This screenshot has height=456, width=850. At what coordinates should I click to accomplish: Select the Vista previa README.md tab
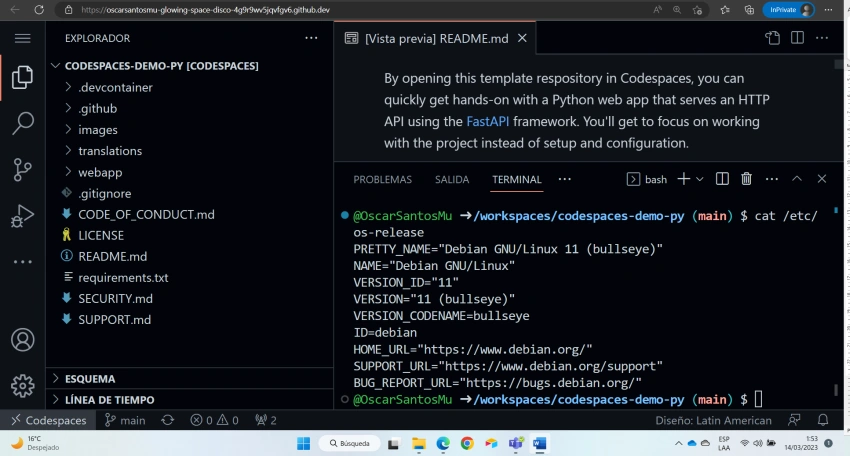[435, 38]
